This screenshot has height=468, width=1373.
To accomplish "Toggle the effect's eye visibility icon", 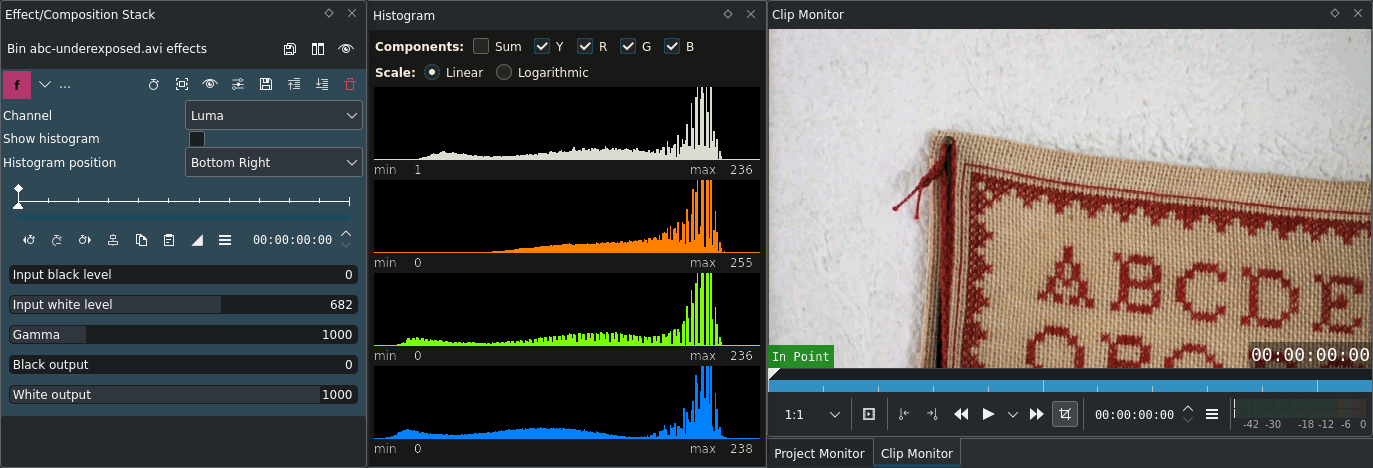I will [x=210, y=85].
